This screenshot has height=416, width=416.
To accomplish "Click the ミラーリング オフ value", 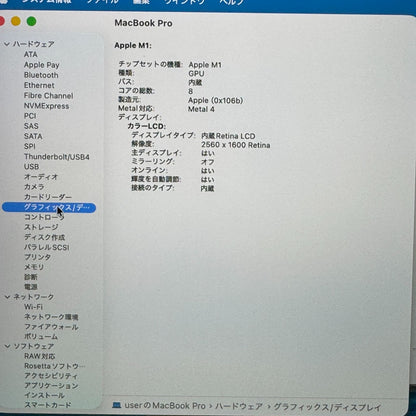I will [x=207, y=162].
